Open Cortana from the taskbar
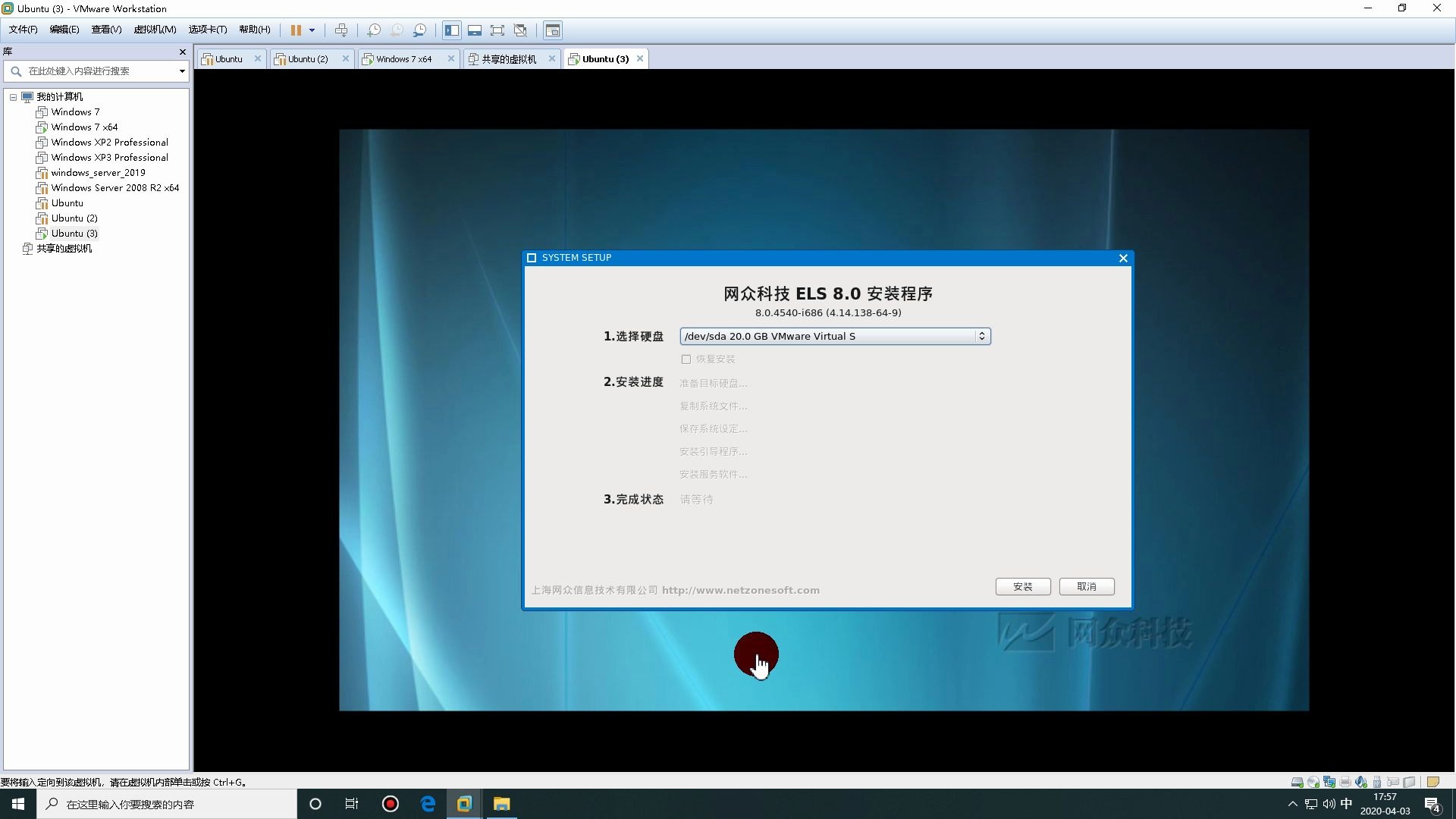The height and width of the screenshot is (819, 1456). click(x=315, y=804)
